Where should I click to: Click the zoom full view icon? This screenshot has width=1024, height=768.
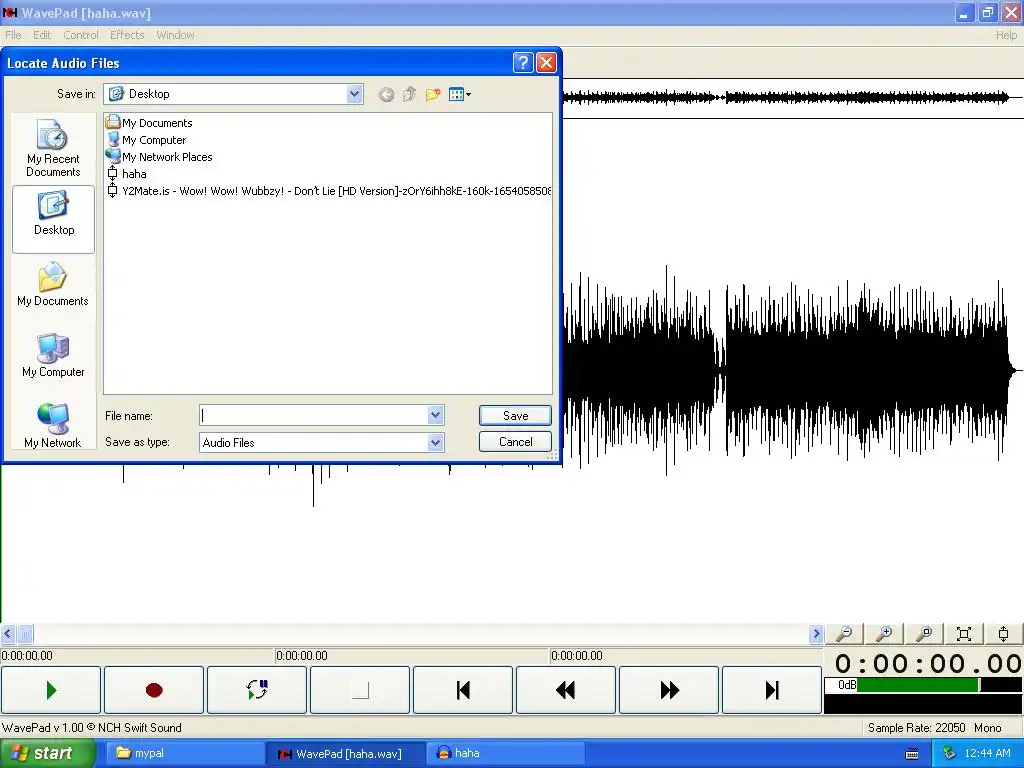click(964, 633)
